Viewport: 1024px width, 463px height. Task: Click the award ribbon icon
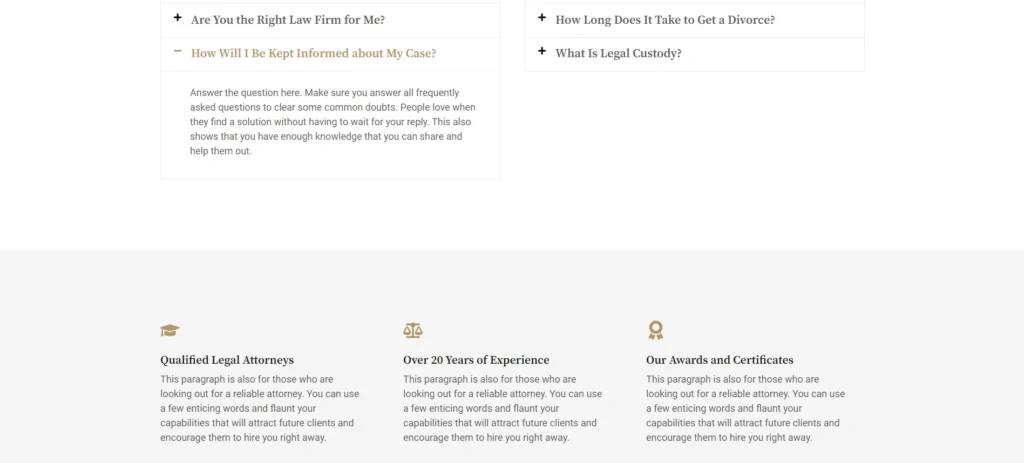pos(656,330)
